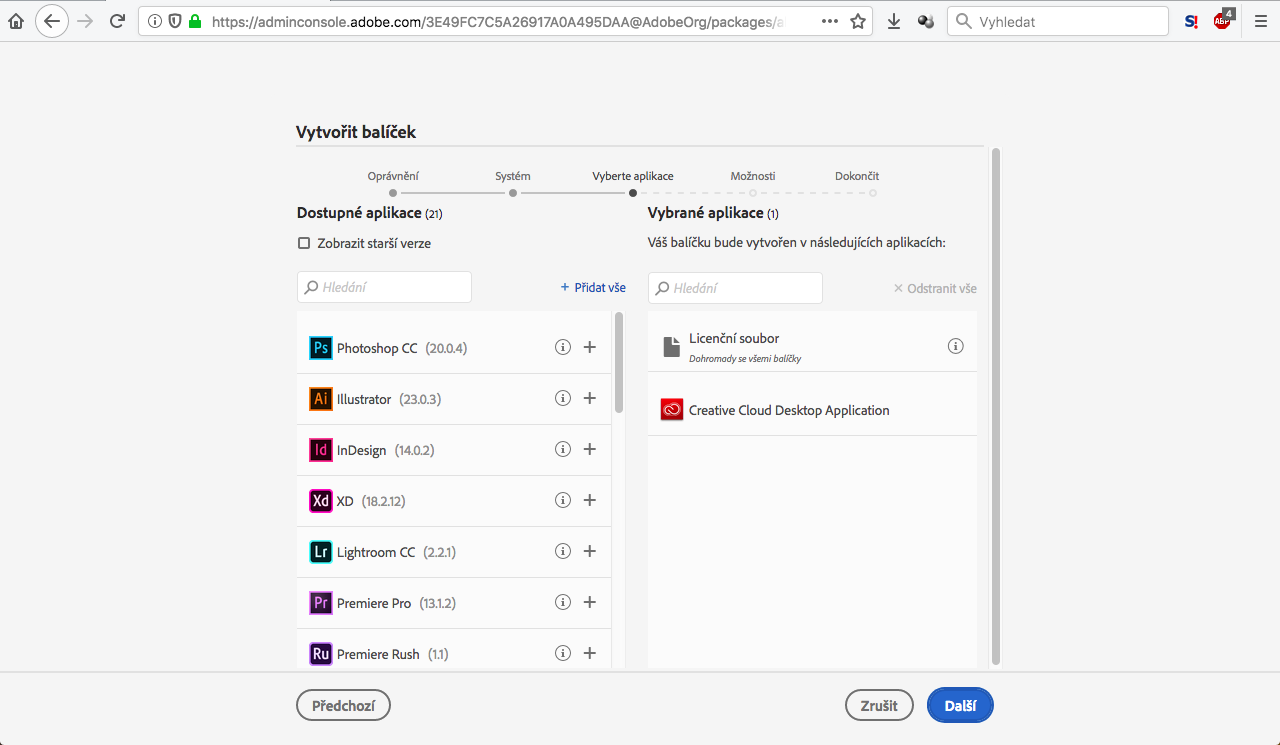Show info for Premiere Pro
The image size is (1280, 745).
[x=563, y=602]
